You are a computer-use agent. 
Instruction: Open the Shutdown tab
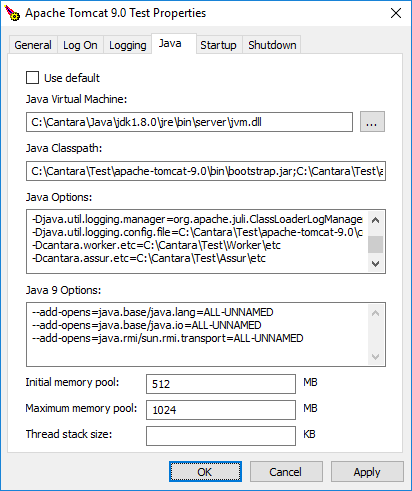coord(272,45)
